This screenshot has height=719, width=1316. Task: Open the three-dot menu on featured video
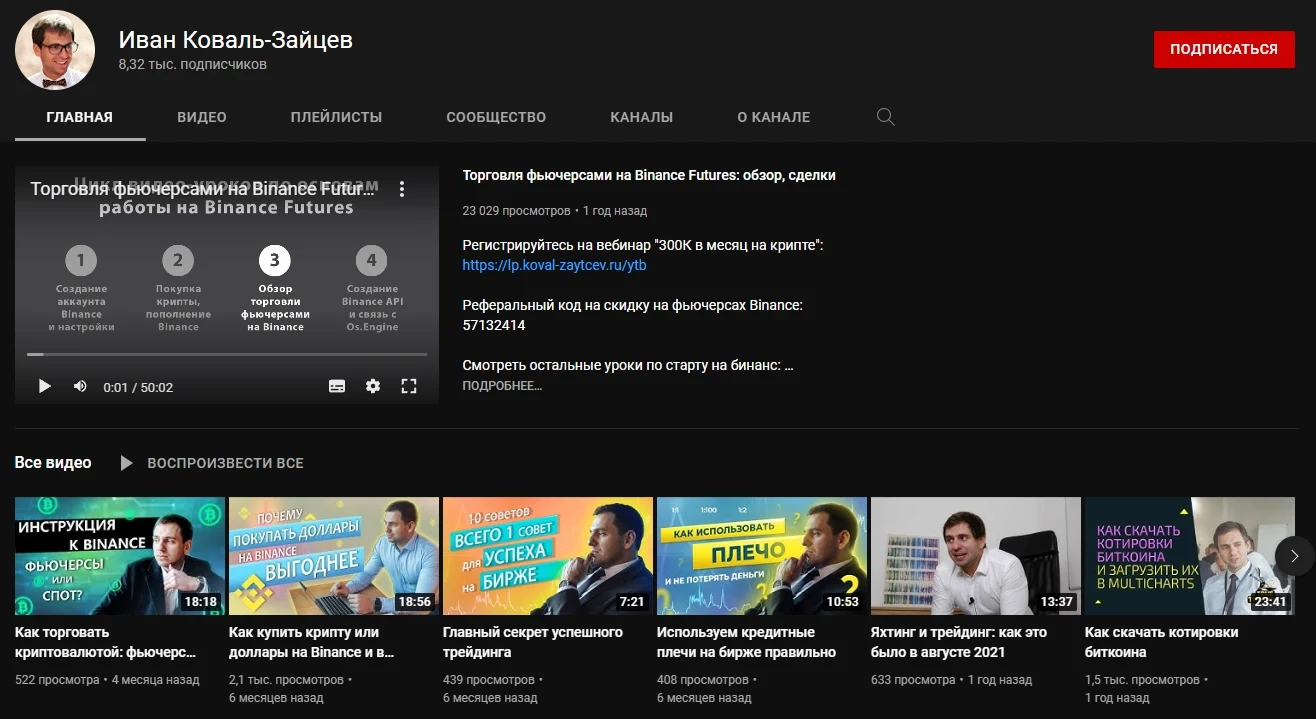tap(402, 189)
